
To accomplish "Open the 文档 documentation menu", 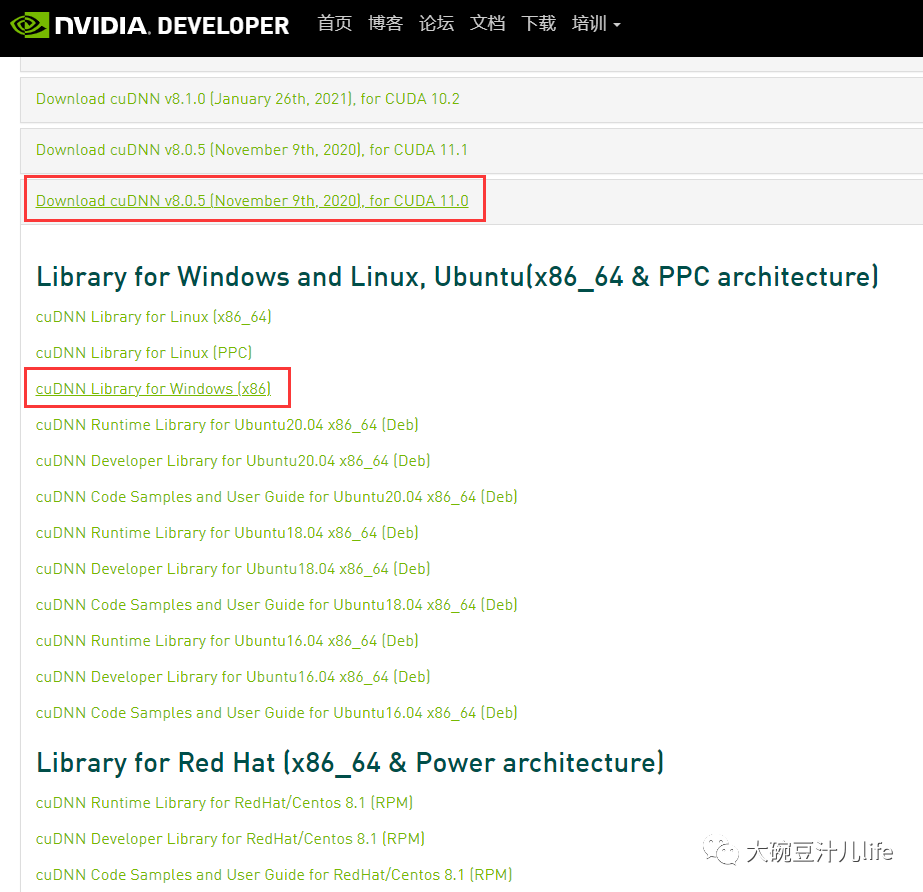I will [487, 24].
